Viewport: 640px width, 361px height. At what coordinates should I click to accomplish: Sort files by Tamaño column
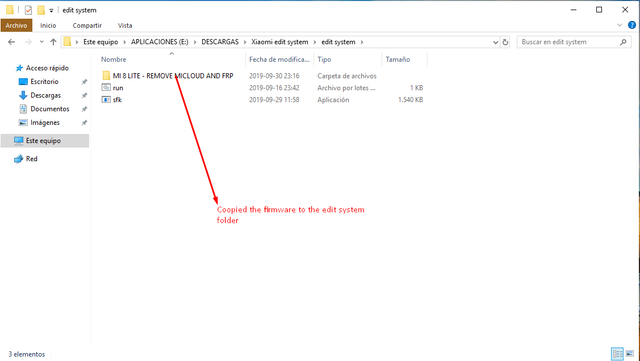click(398, 59)
